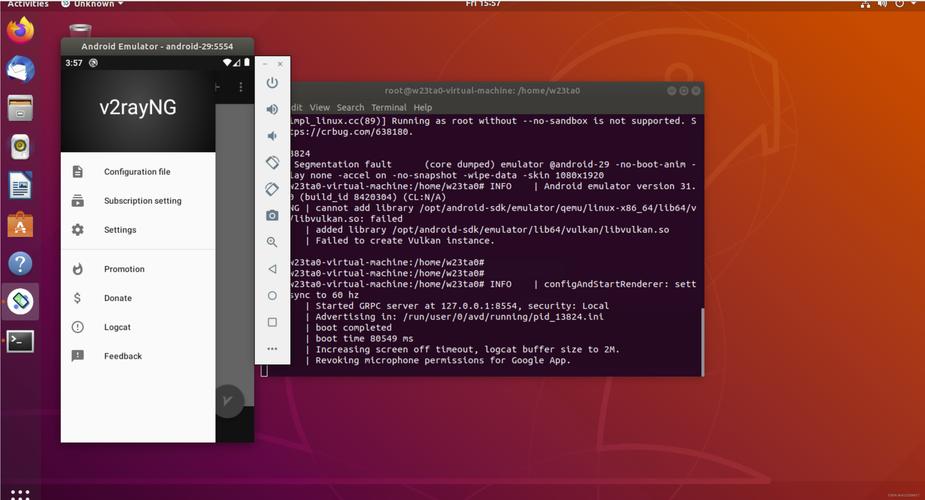Open the emulator extended controls (three dots)
Image resolution: width=925 pixels, height=500 pixels.
click(x=272, y=349)
